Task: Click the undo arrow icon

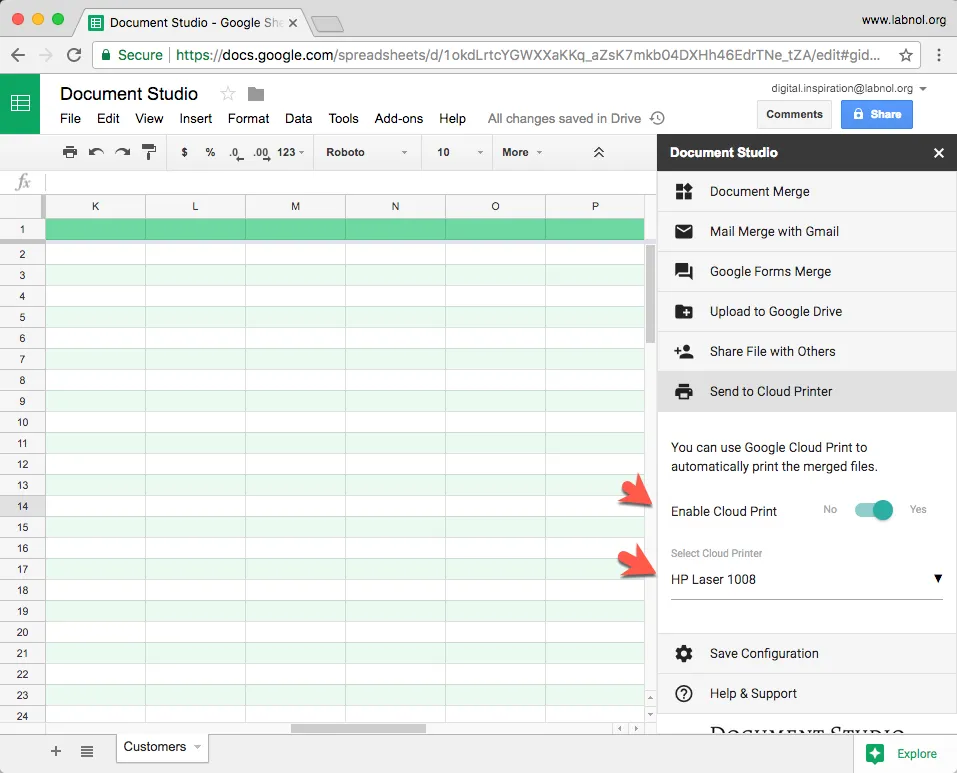Action: tap(96, 152)
